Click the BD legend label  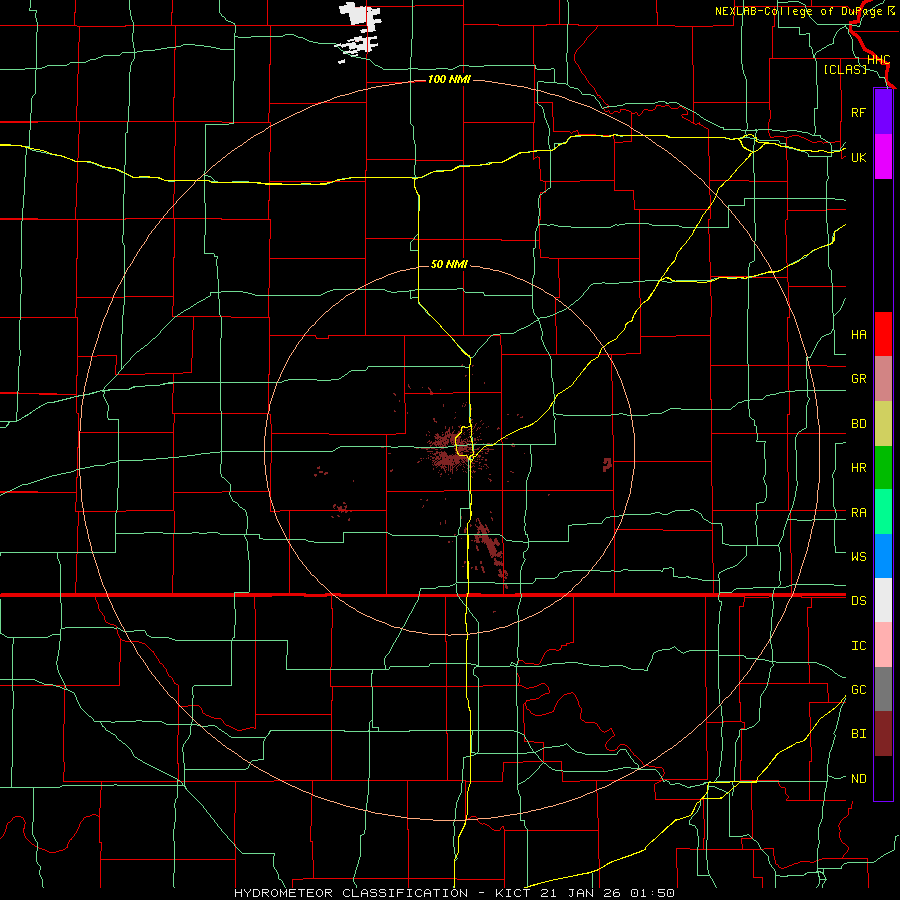point(859,424)
